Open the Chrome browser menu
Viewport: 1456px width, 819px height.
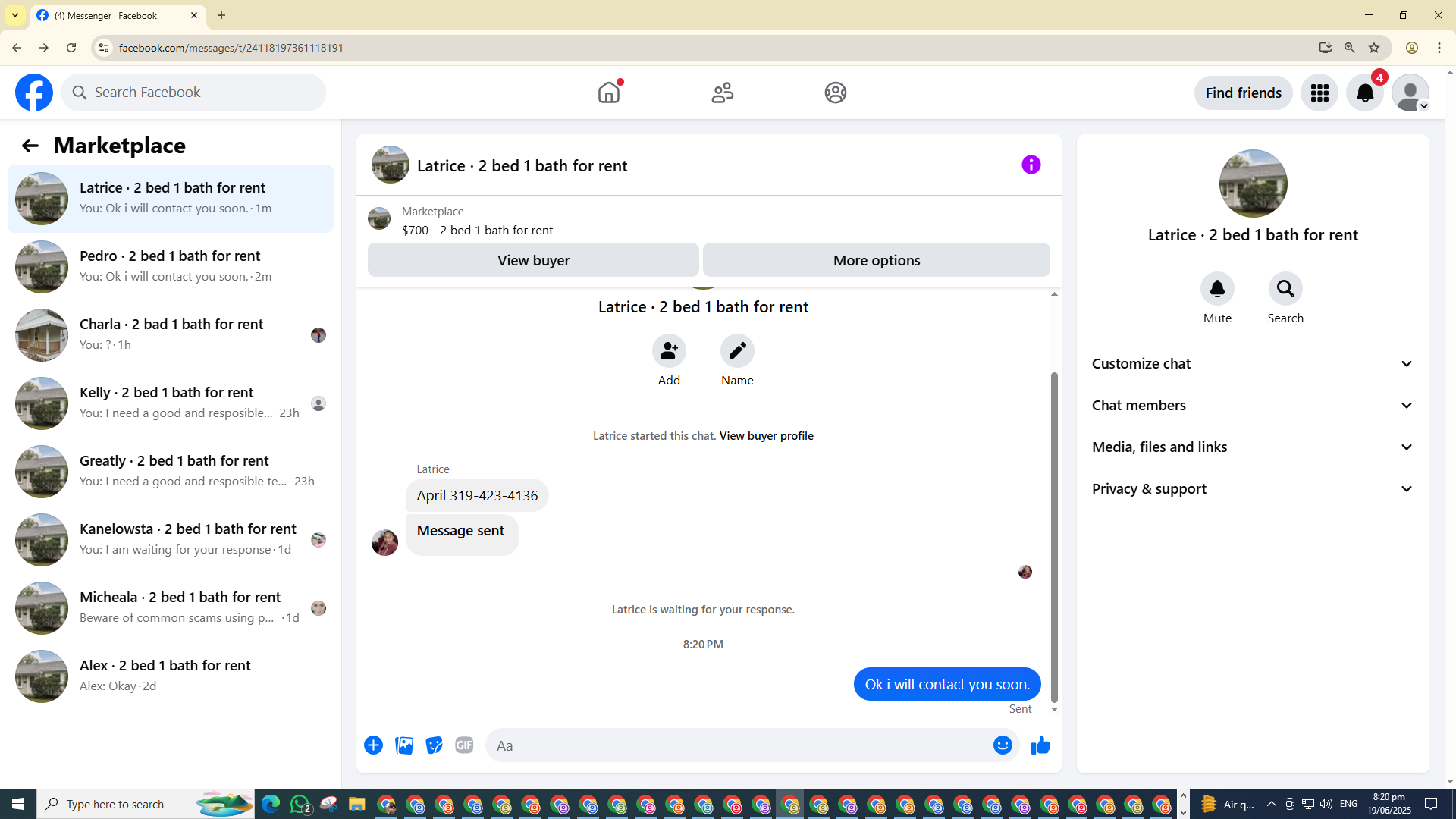click(1439, 48)
